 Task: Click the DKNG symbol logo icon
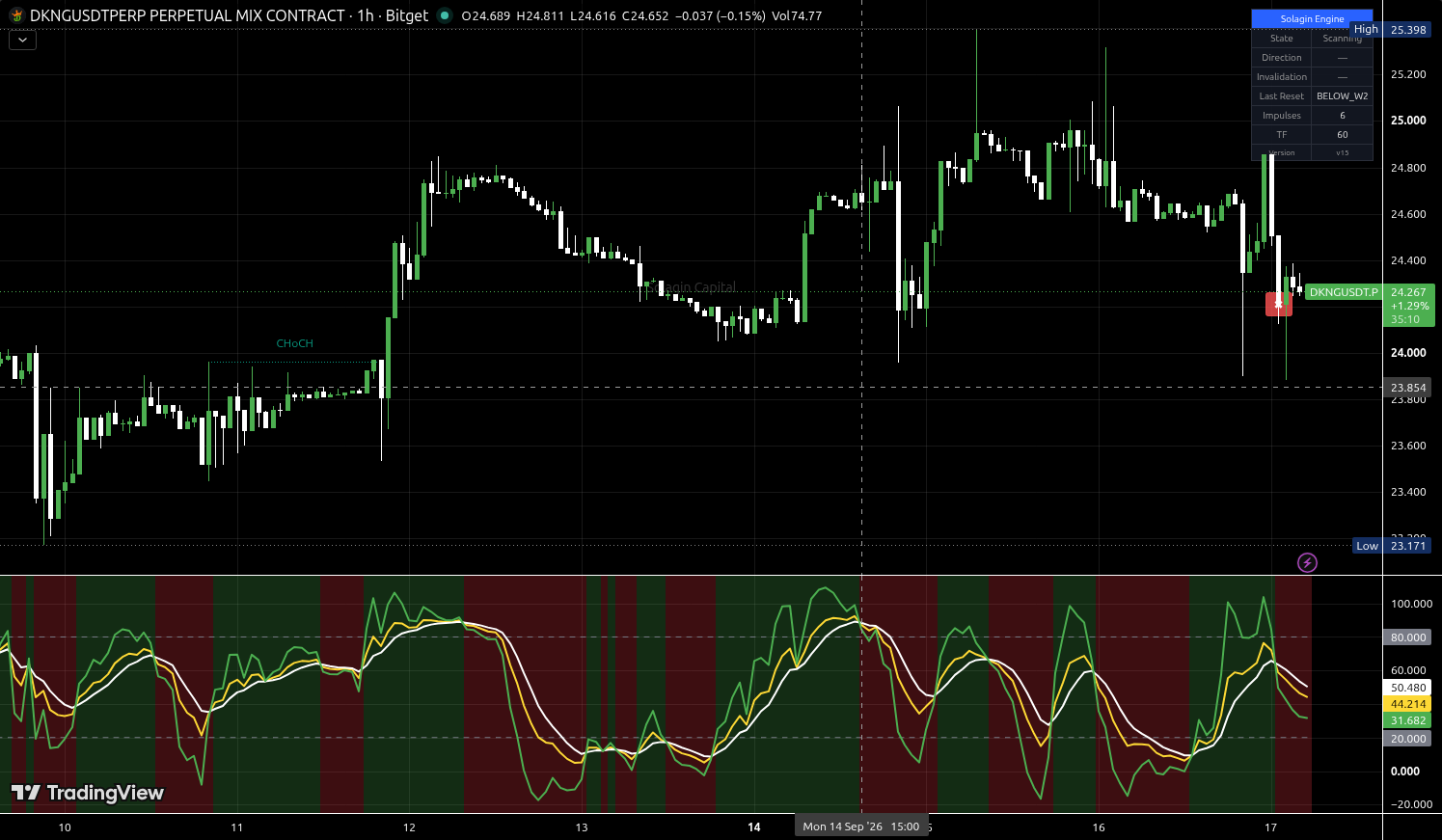point(16,15)
